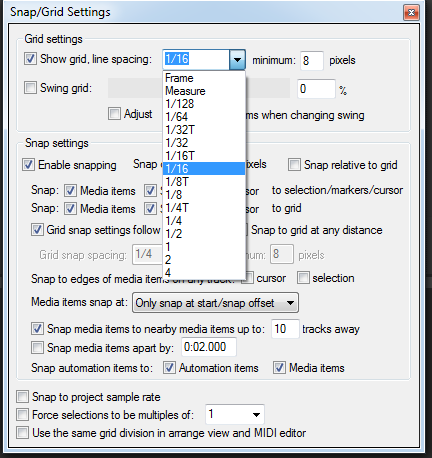Click the snap apart time field 0:02.000

click(x=209, y=347)
